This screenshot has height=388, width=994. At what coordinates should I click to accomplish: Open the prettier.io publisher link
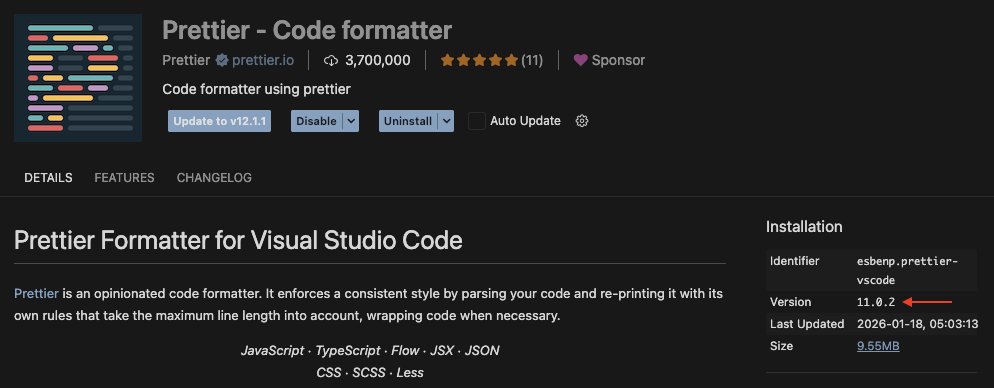262,60
